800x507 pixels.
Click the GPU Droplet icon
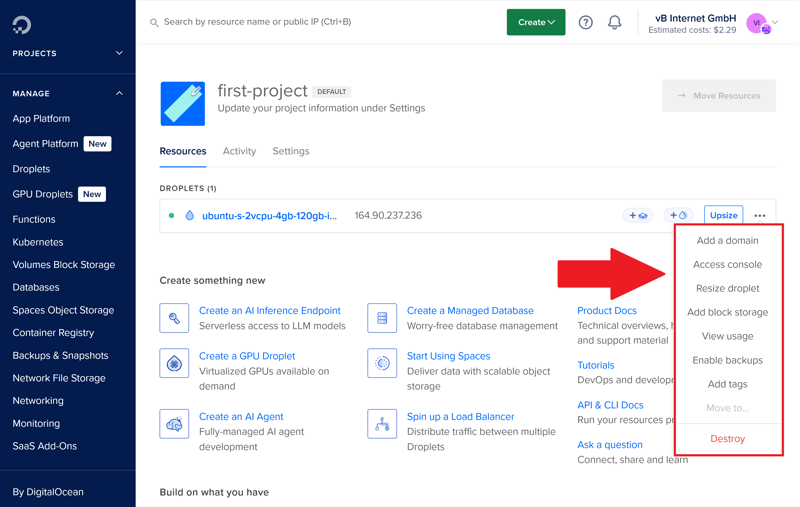[x=174, y=364]
